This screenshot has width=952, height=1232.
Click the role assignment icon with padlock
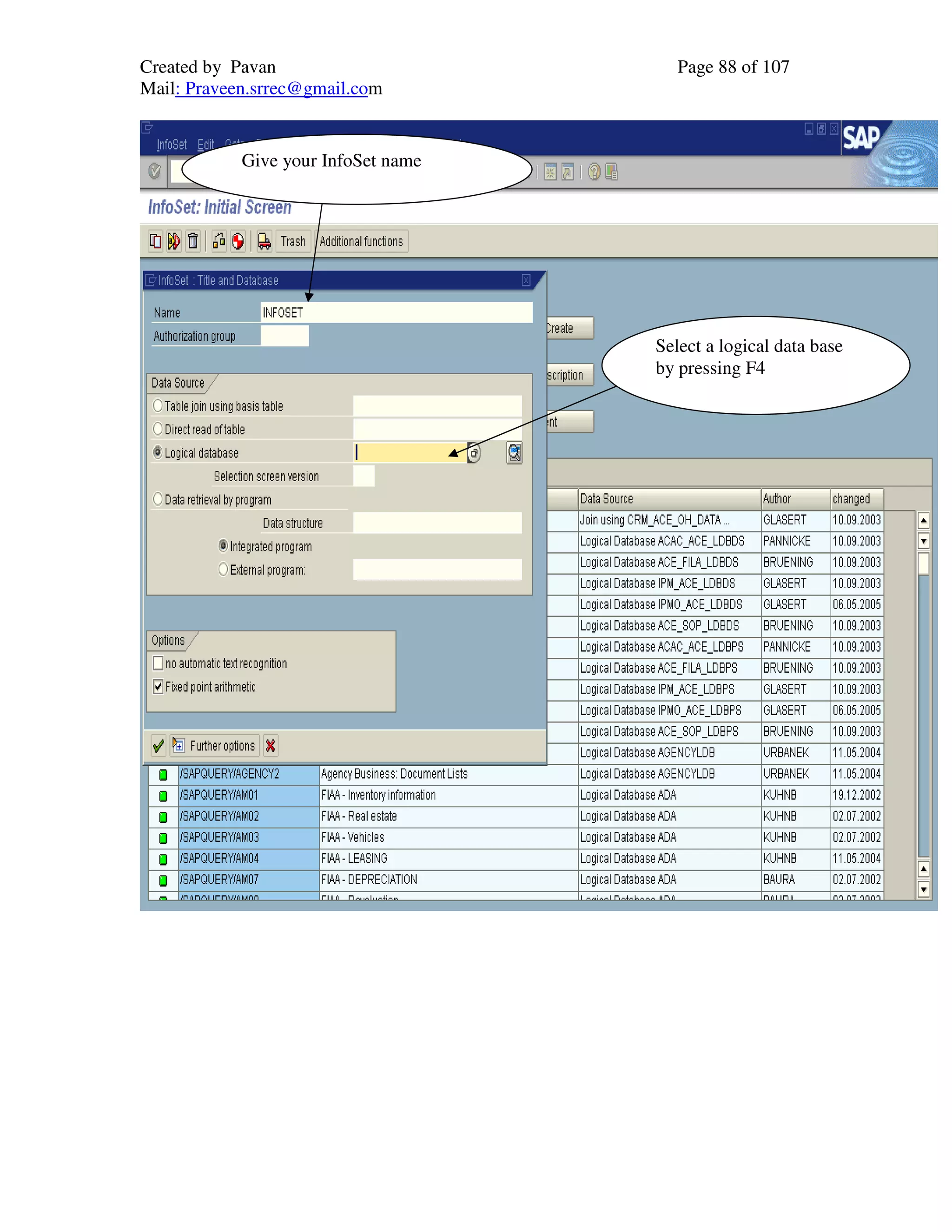(219, 241)
